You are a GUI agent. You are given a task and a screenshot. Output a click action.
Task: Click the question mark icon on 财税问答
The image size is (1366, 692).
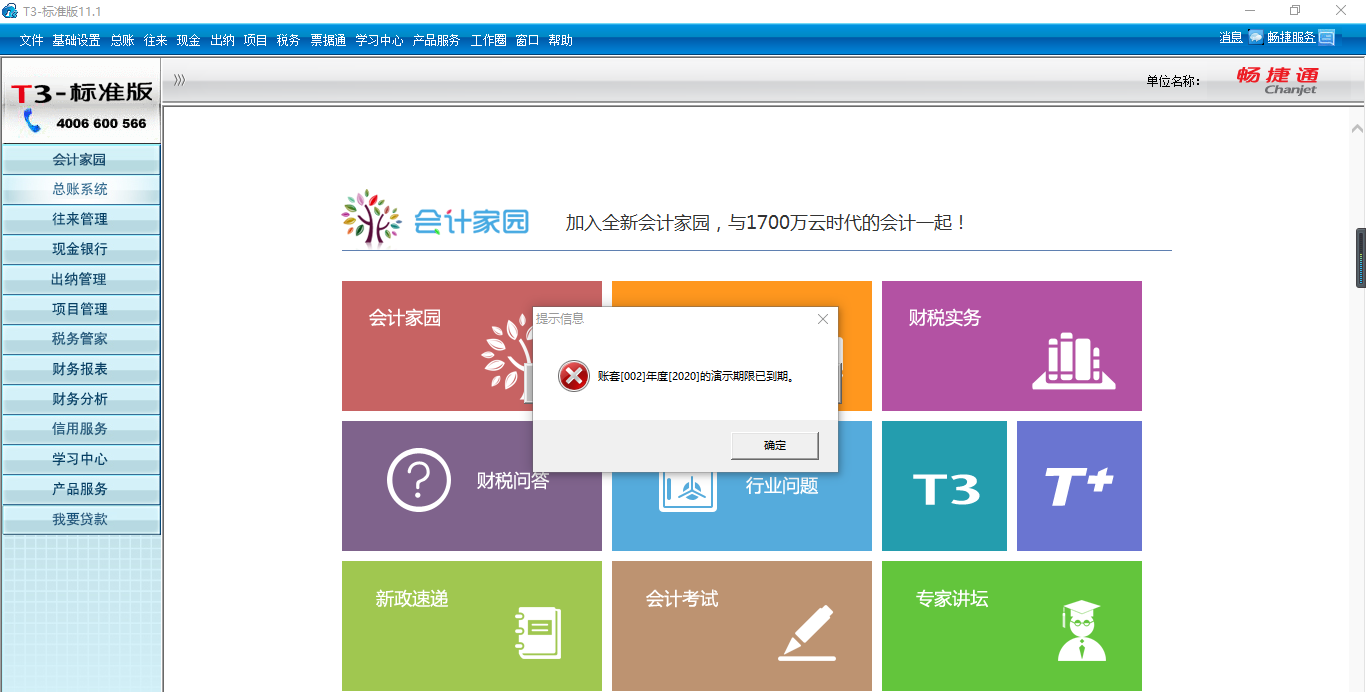tap(419, 480)
